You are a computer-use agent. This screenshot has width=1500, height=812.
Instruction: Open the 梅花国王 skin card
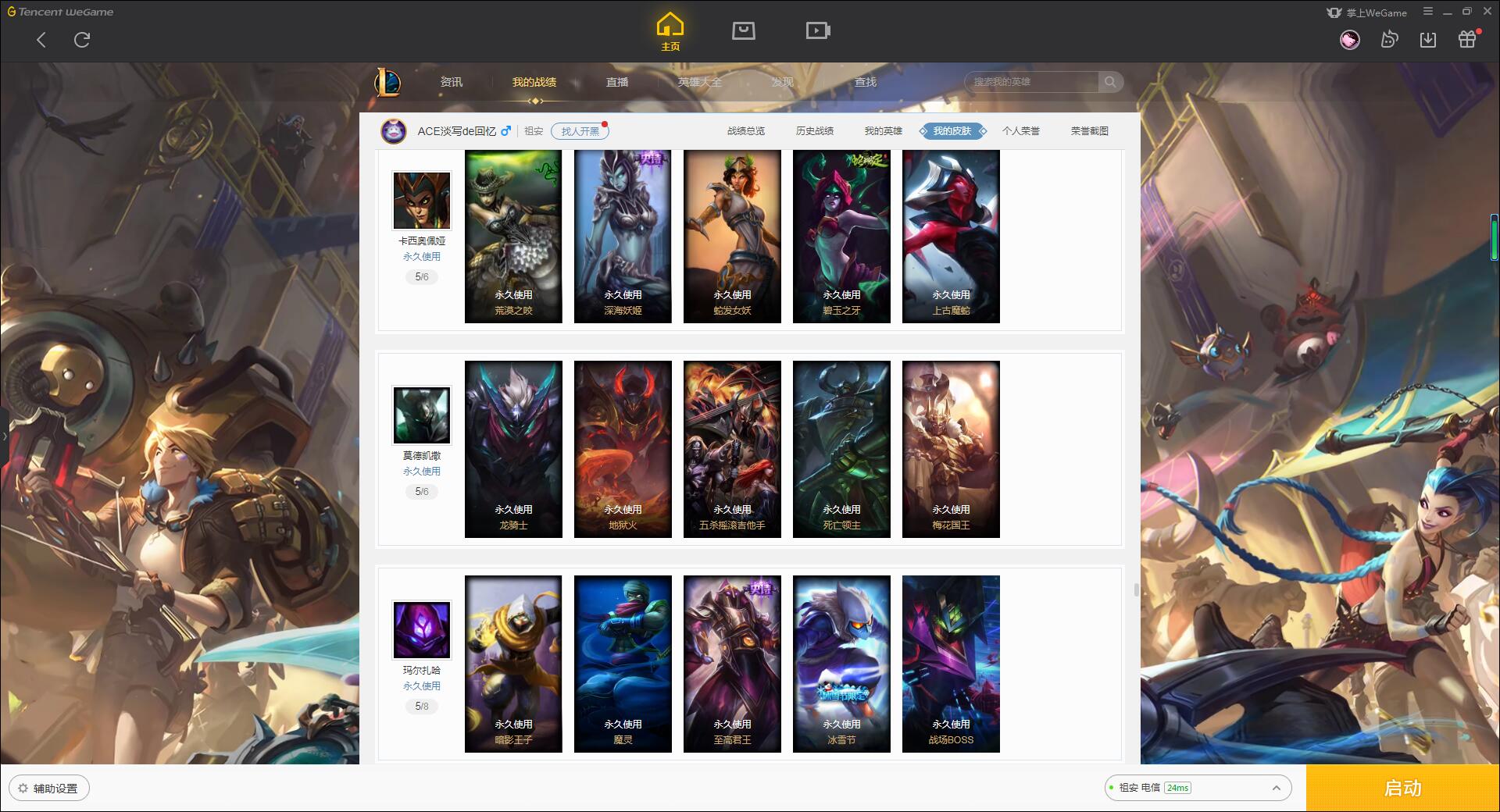coord(951,449)
